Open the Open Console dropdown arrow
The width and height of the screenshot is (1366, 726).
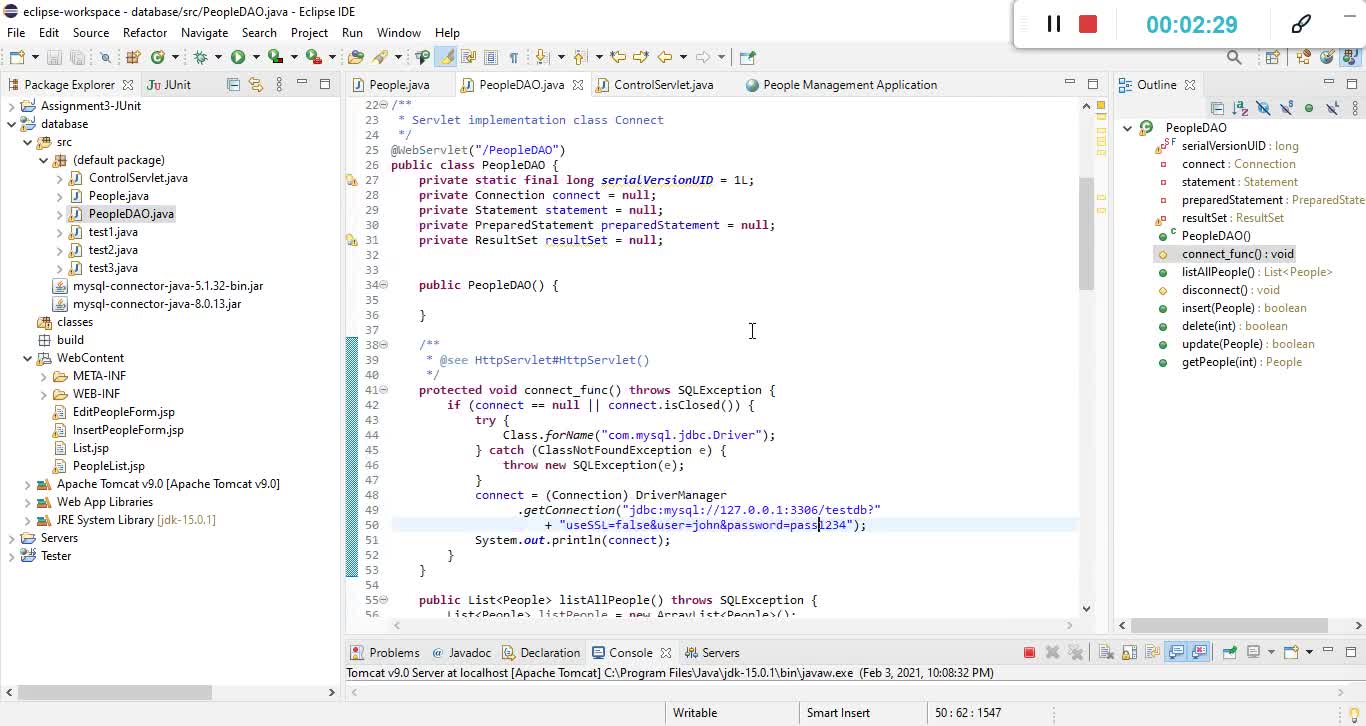click(x=1310, y=653)
